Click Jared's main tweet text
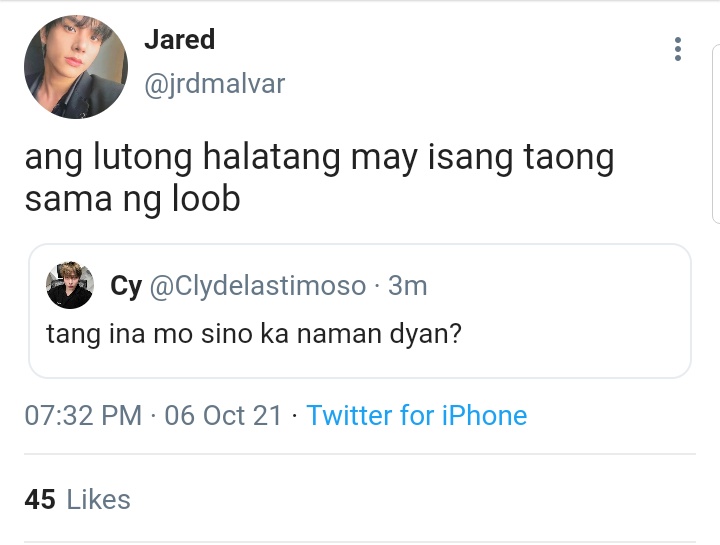The width and height of the screenshot is (720, 545). tap(319, 178)
